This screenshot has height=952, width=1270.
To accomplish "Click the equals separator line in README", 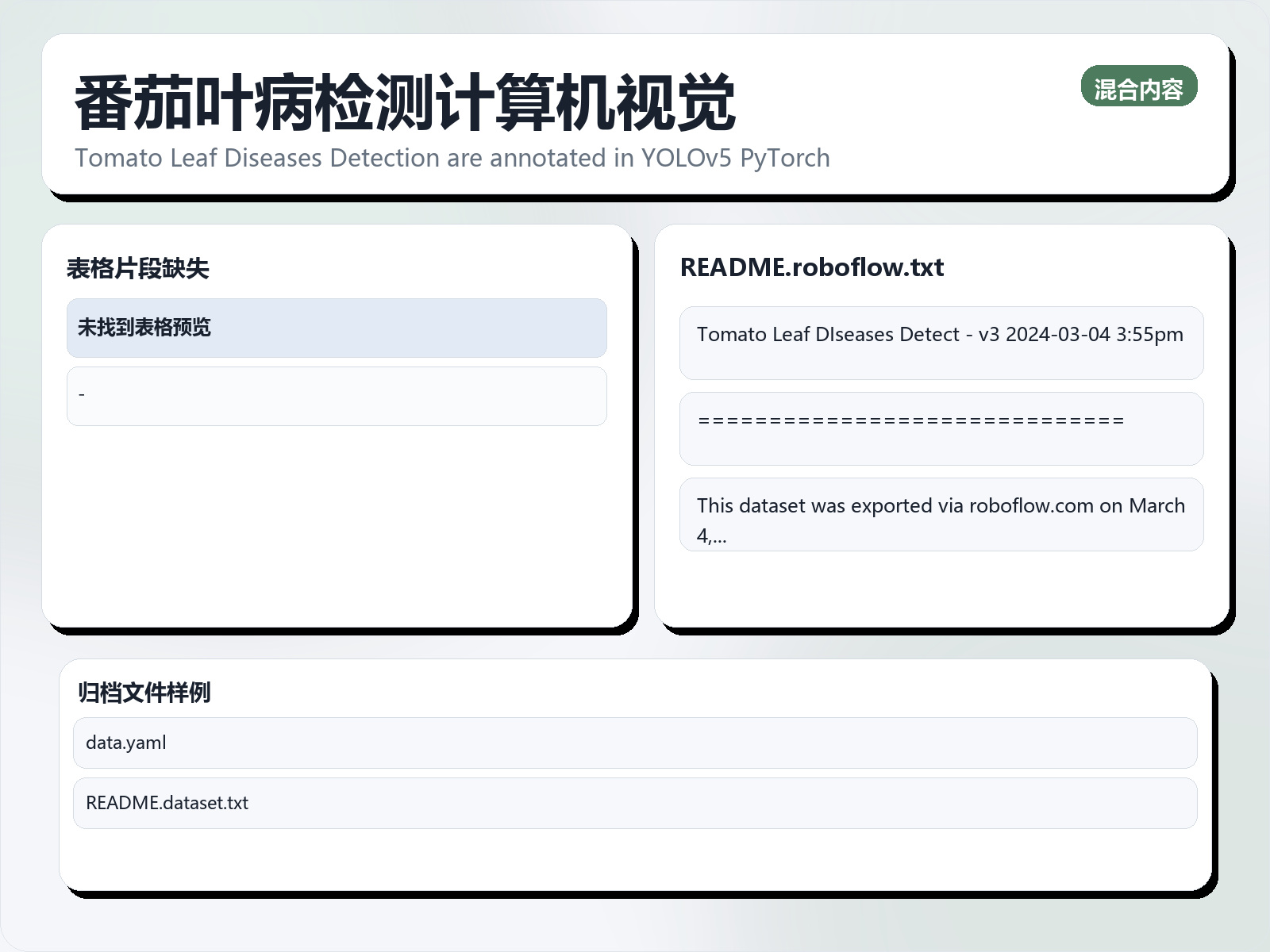I will (941, 428).
